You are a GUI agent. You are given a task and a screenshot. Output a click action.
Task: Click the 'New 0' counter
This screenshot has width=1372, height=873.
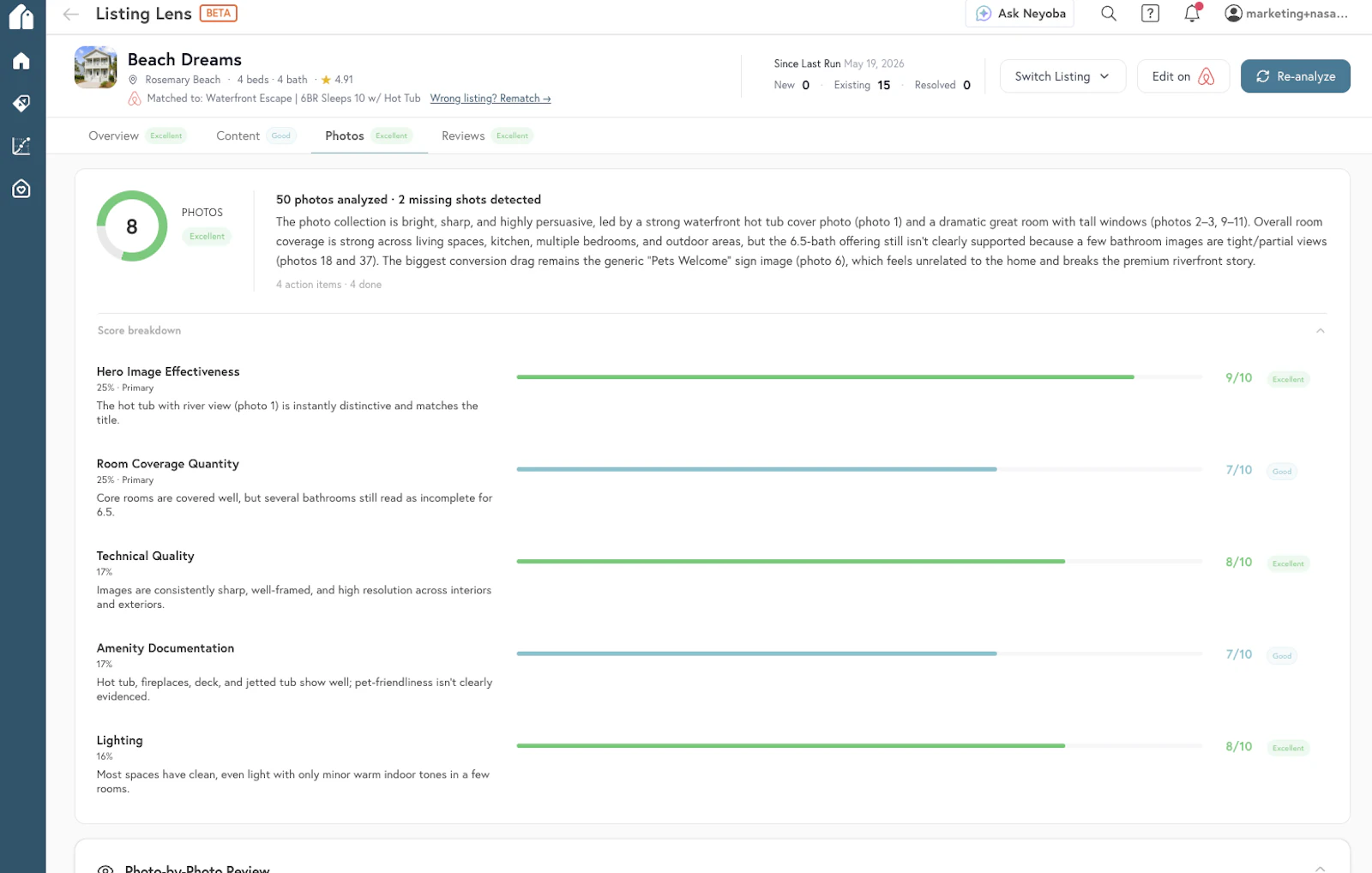coord(791,85)
